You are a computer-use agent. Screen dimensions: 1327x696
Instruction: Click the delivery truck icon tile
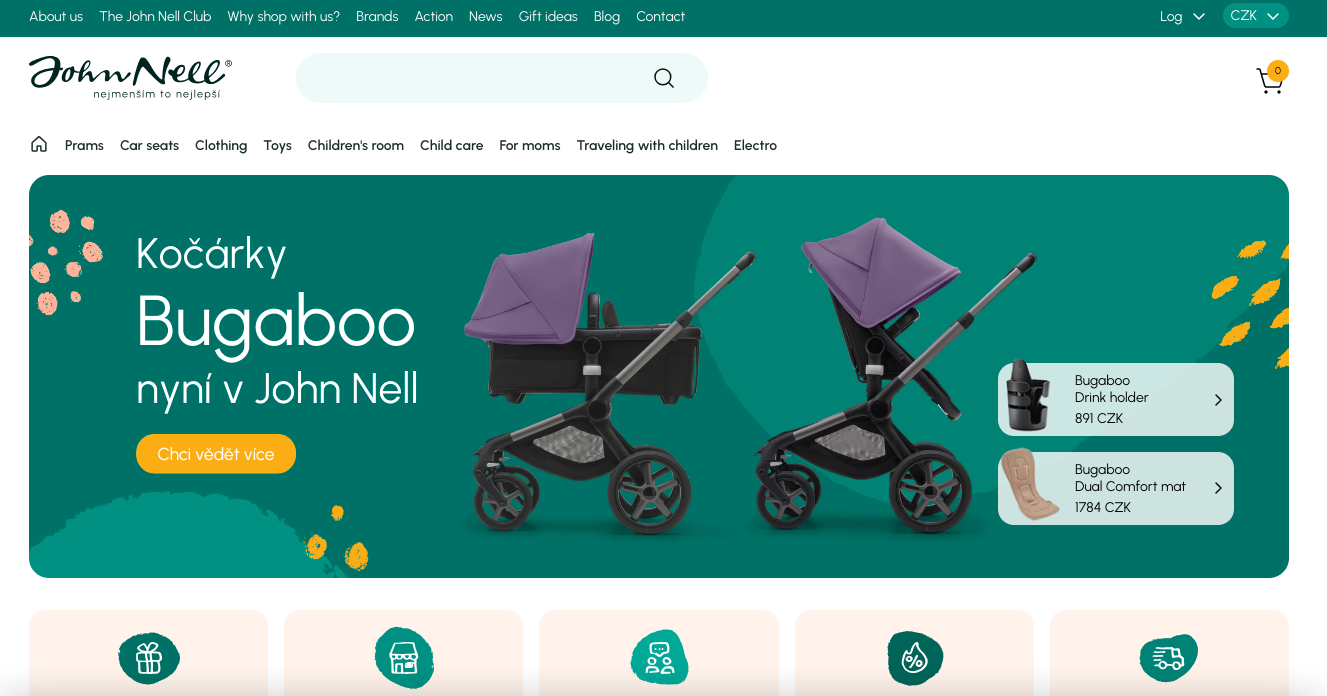1169,658
